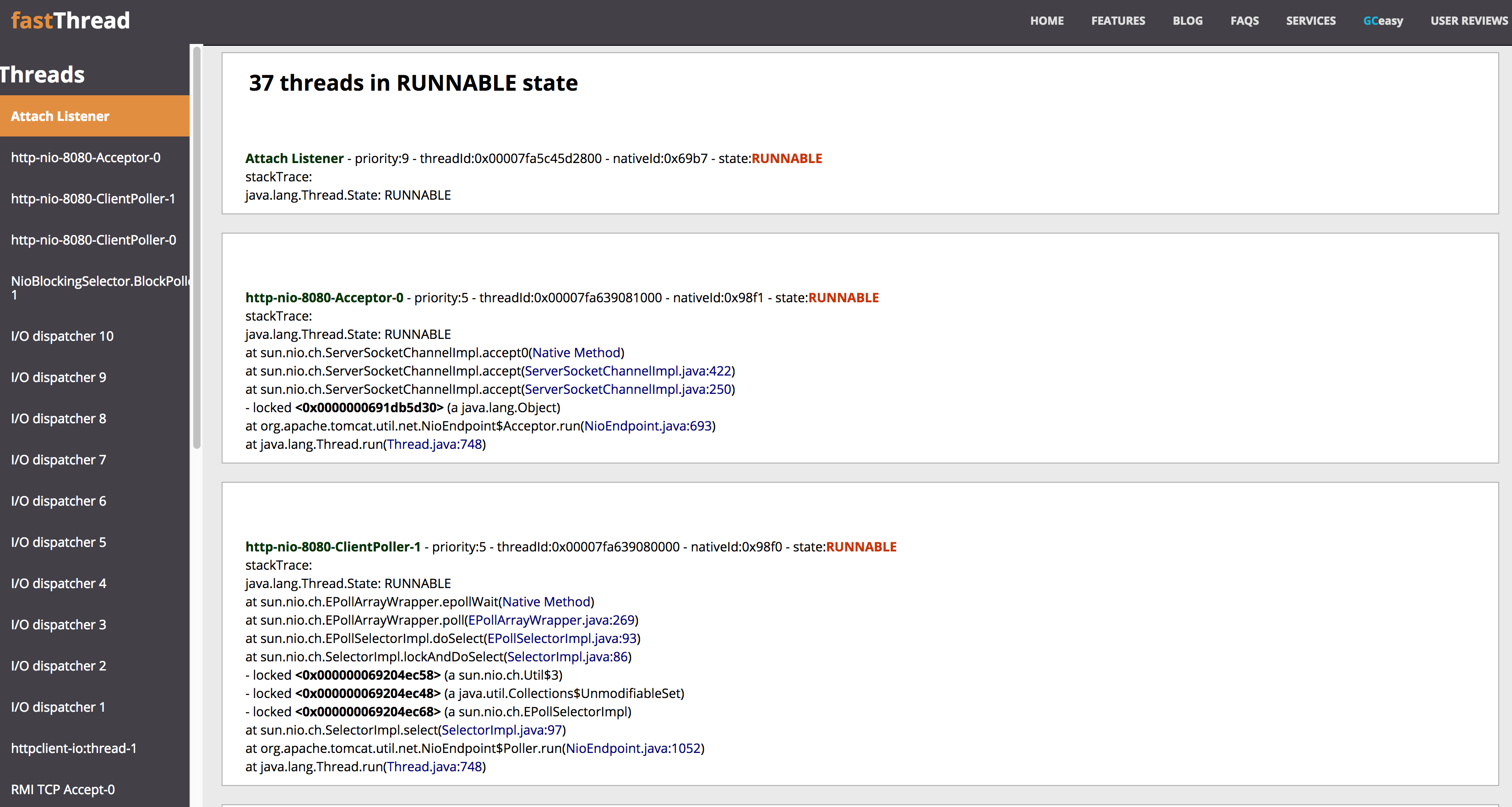Select http-nio-8080-ClientPoller-0 sidebar entry
This screenshot has width=1512, height=807.
point(93,240)
